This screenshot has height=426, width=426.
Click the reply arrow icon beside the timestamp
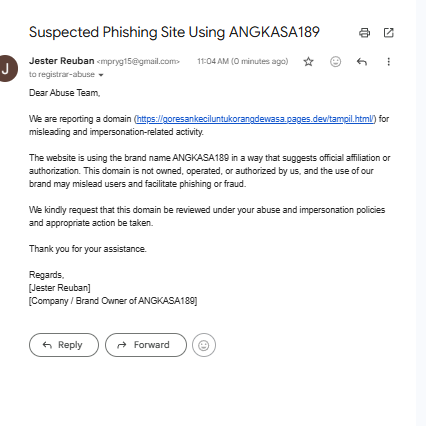pyautogui.click(x=362, y=62)
